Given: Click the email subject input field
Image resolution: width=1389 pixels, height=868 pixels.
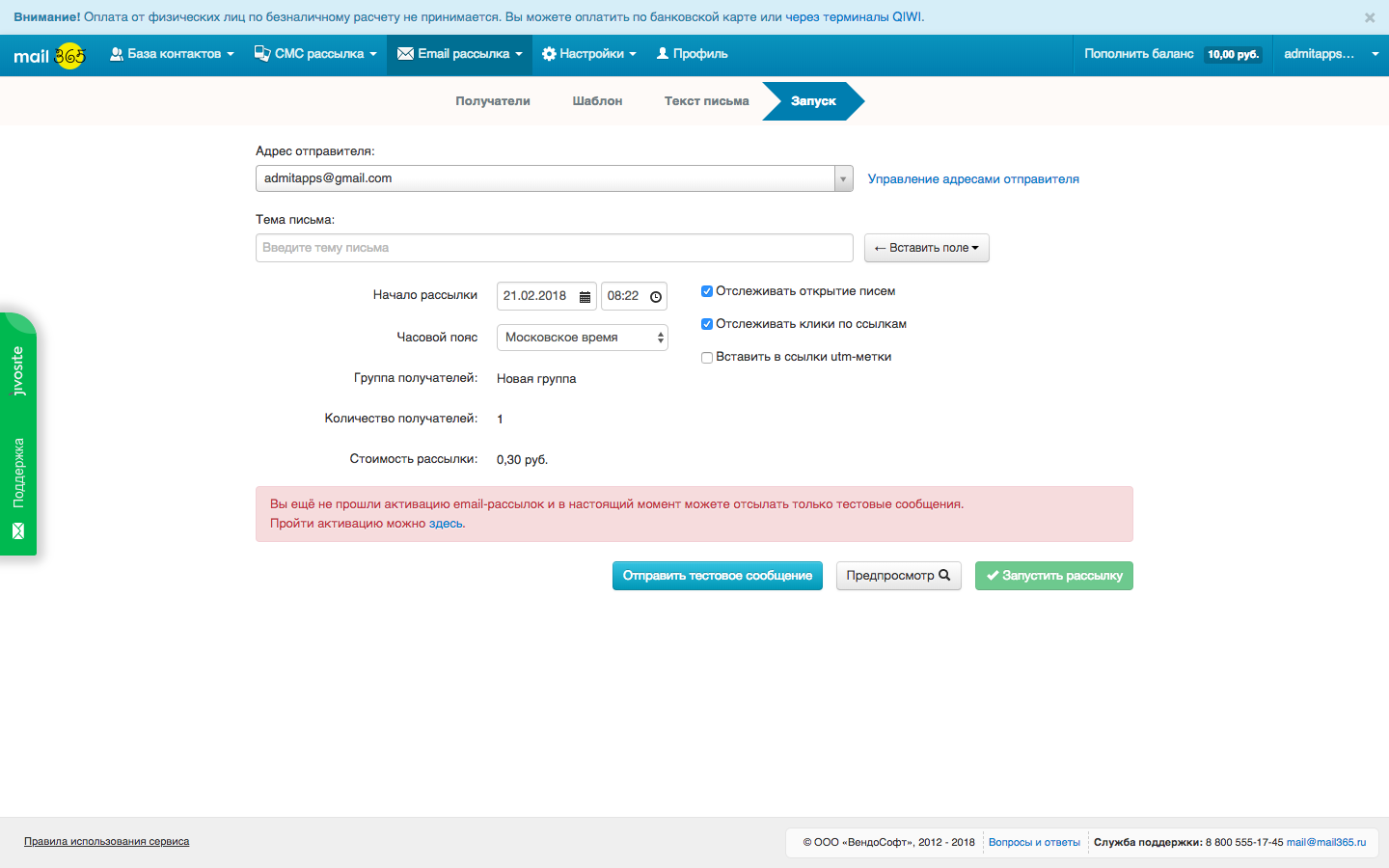Looking at the screenshot, I should point(555,248).
